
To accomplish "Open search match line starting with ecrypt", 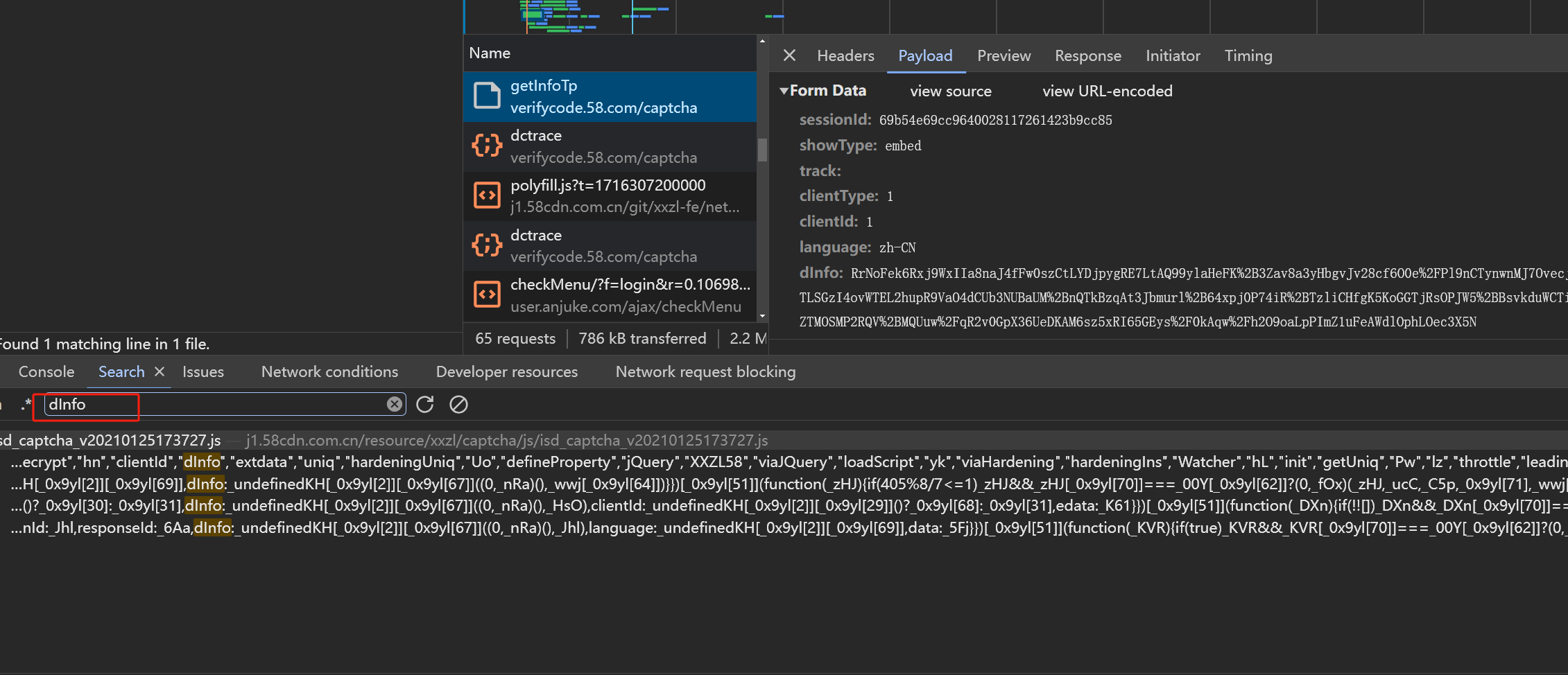I will [x=784, y=462].
